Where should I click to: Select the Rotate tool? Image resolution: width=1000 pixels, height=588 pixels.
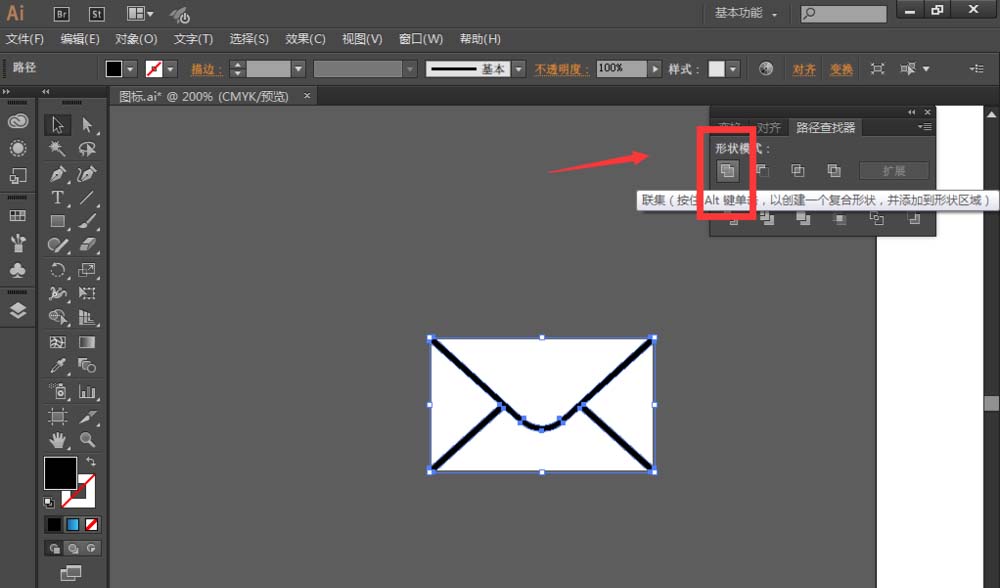pos(57,270)
